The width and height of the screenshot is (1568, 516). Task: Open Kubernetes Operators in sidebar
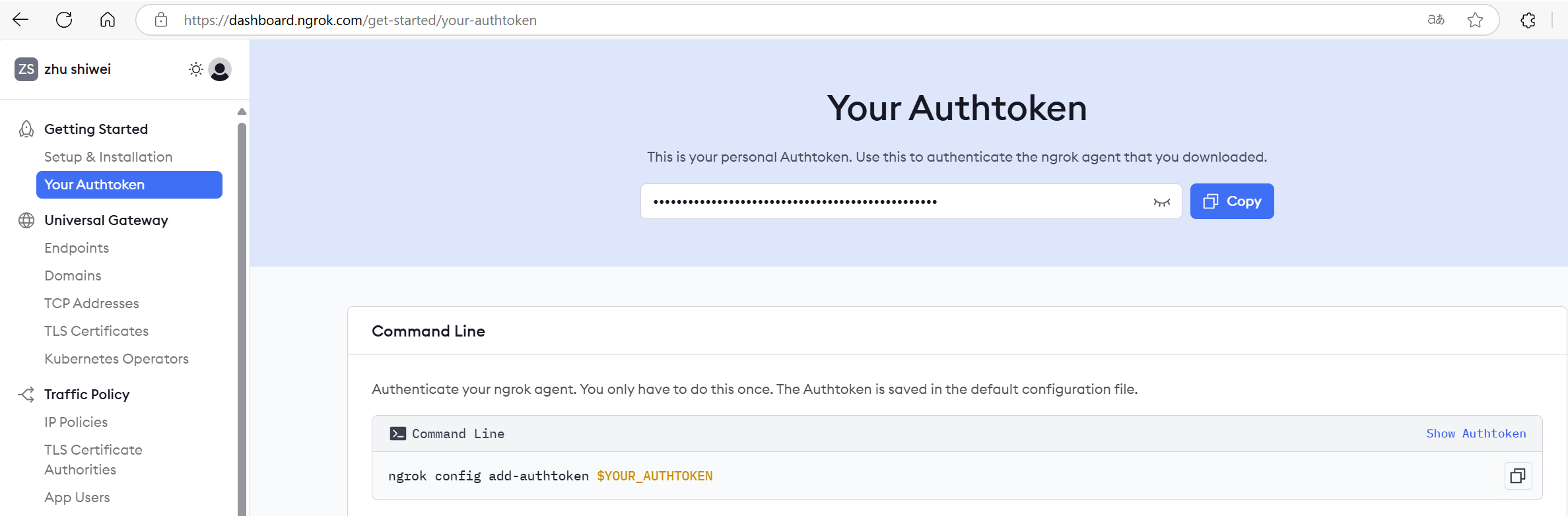pos(116,359)
